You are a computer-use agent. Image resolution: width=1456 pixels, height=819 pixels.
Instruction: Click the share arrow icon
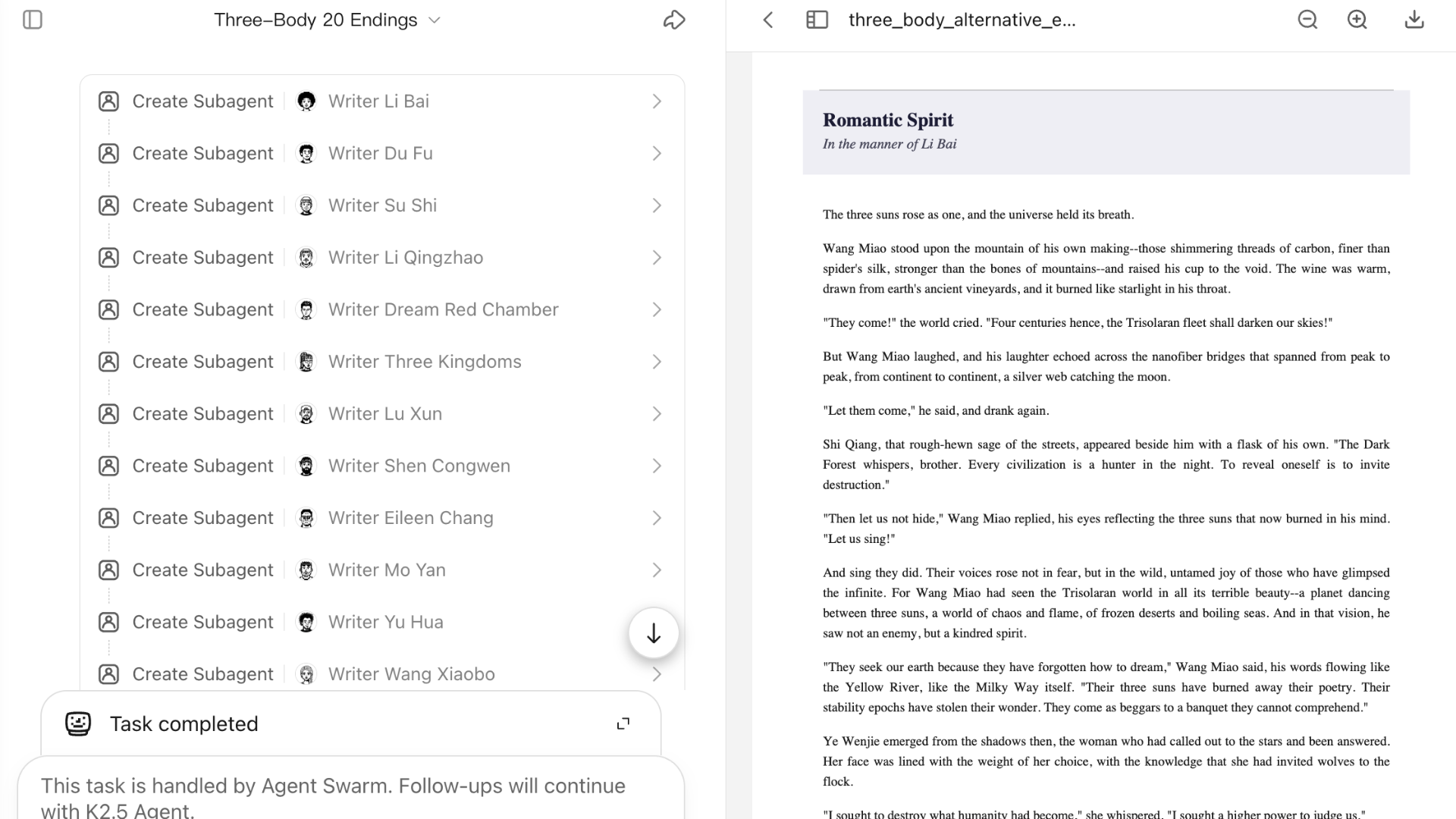(673, 20)
